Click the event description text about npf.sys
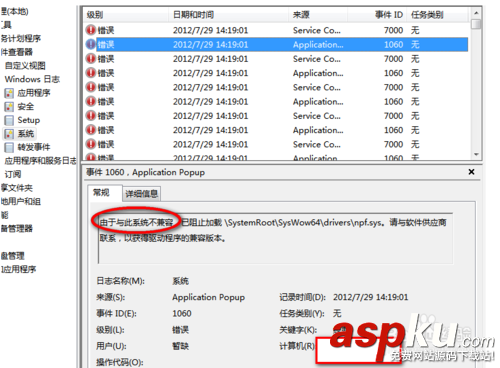Viewport: 500px width, 368px height. (273, 230)
